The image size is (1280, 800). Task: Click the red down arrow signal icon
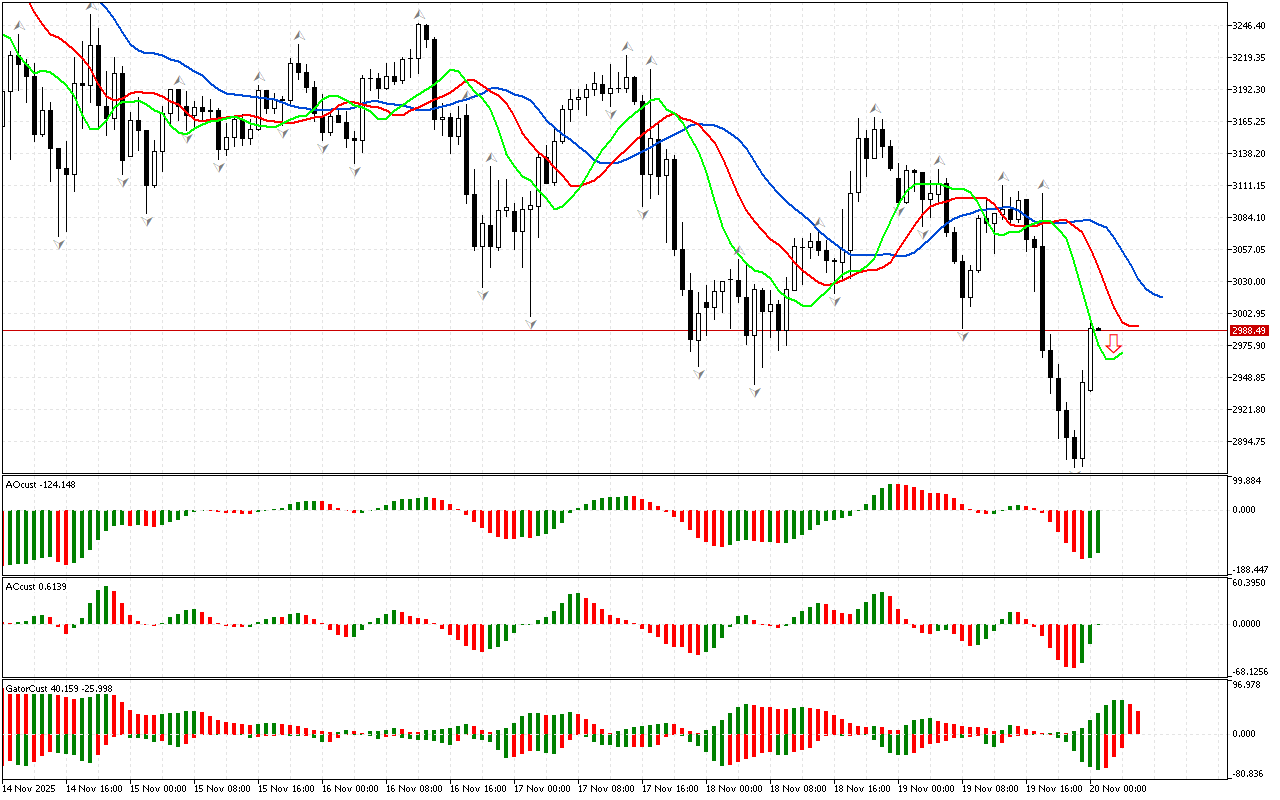1112,342
